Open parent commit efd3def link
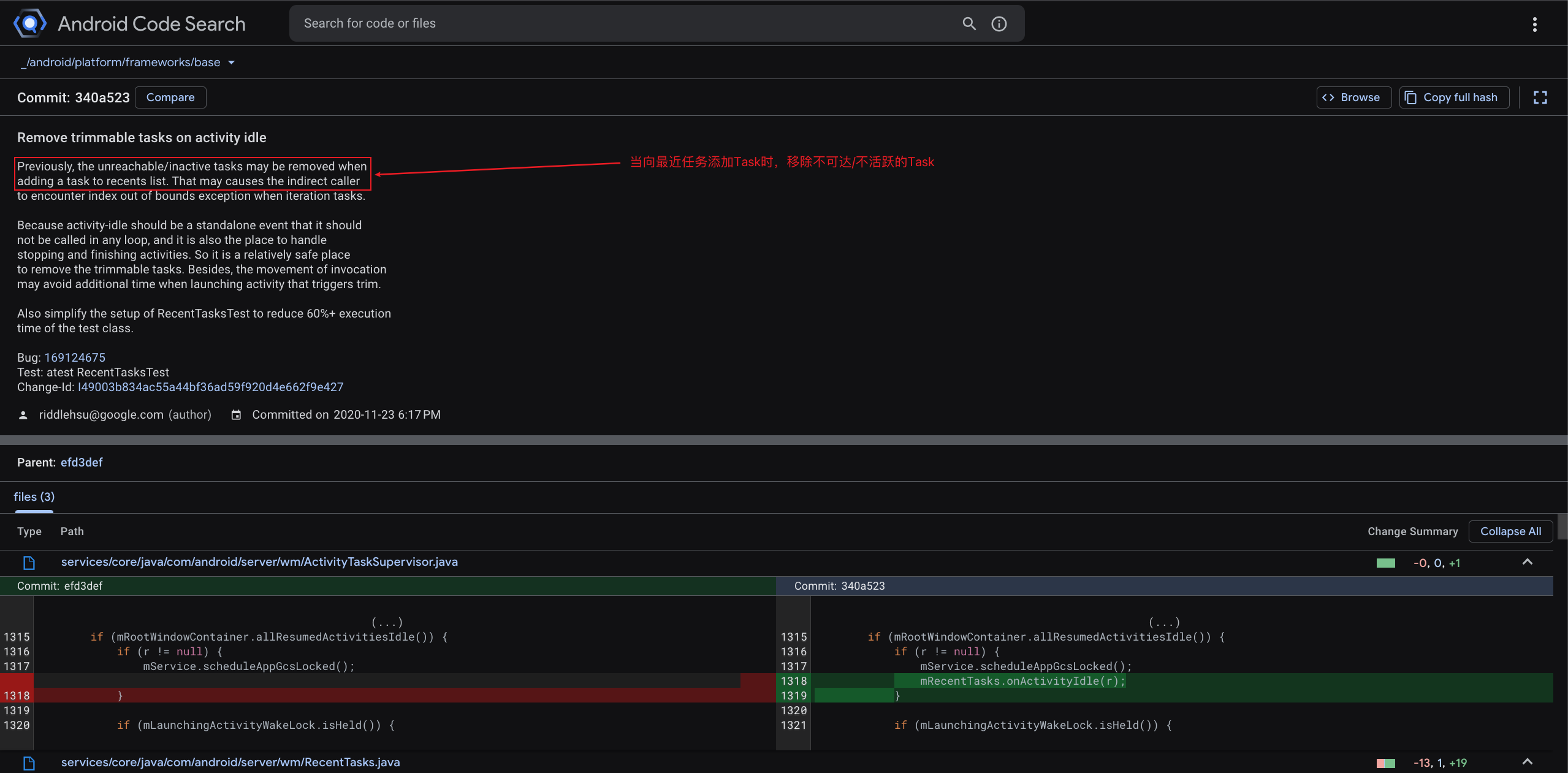The width and height of the screenshot is (1568, 773). coord(82,462)
